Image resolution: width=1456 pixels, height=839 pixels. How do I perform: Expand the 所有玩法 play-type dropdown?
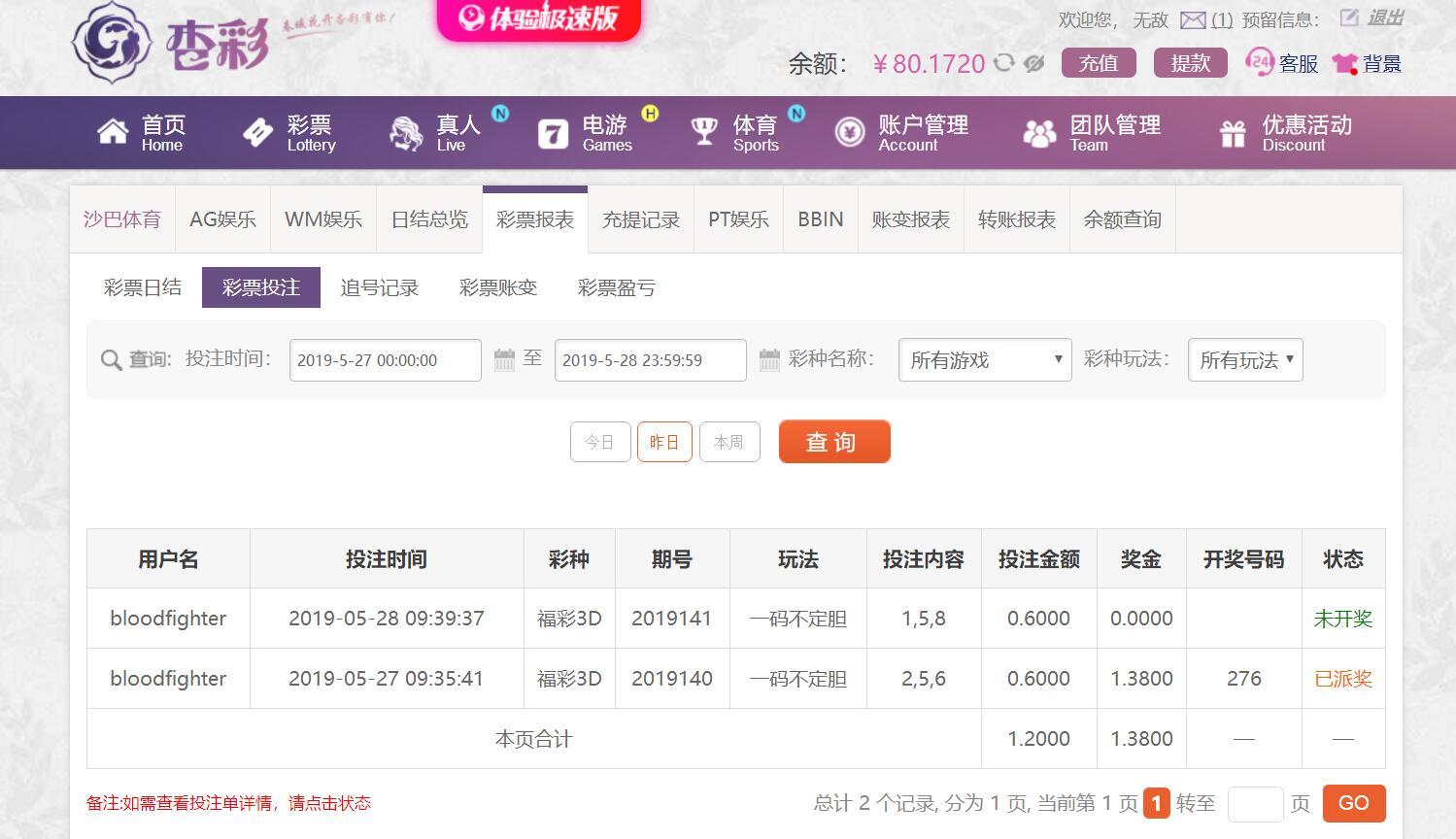tap(1245, 360)
